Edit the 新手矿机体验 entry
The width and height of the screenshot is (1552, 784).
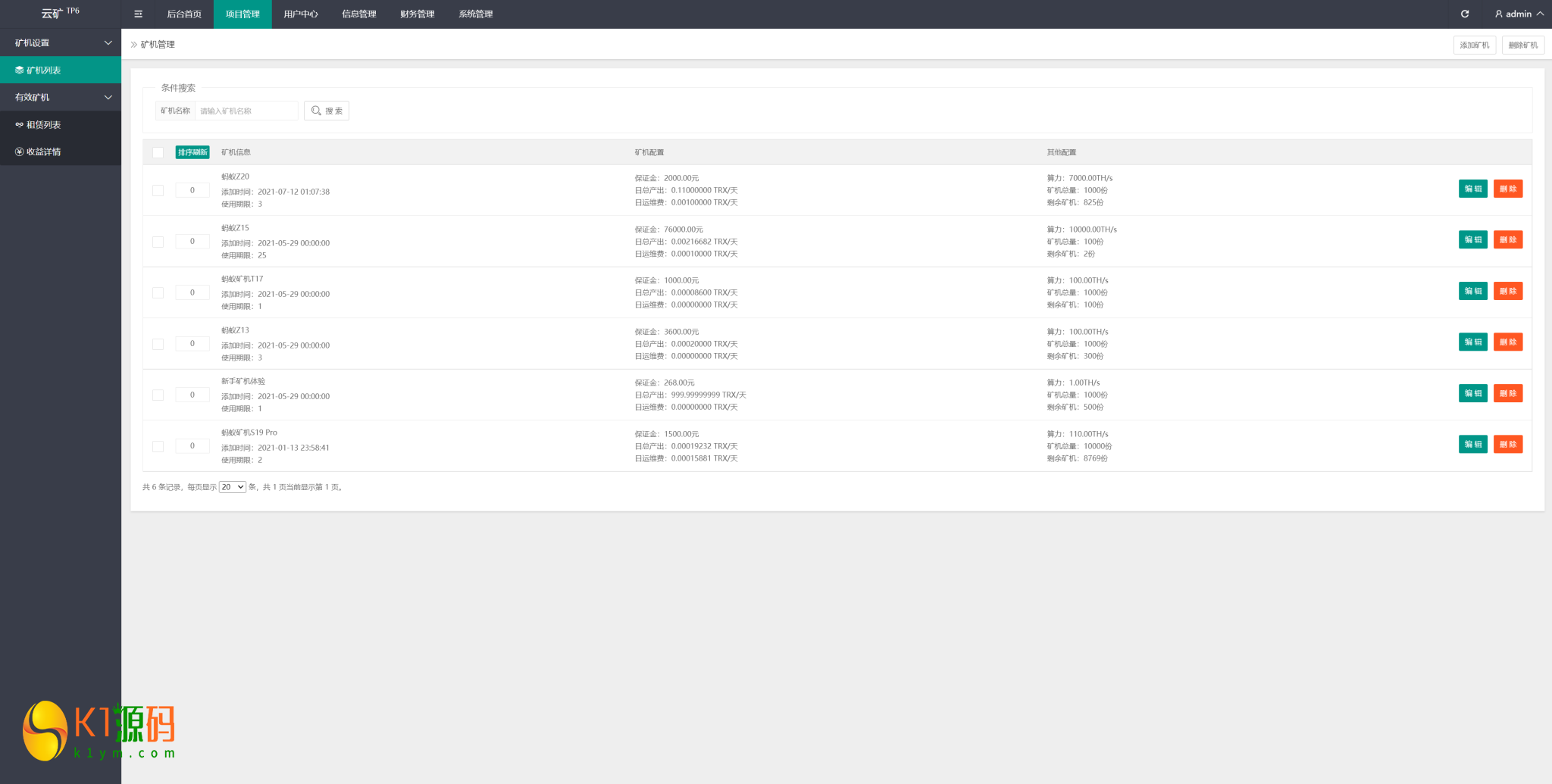1473,393
